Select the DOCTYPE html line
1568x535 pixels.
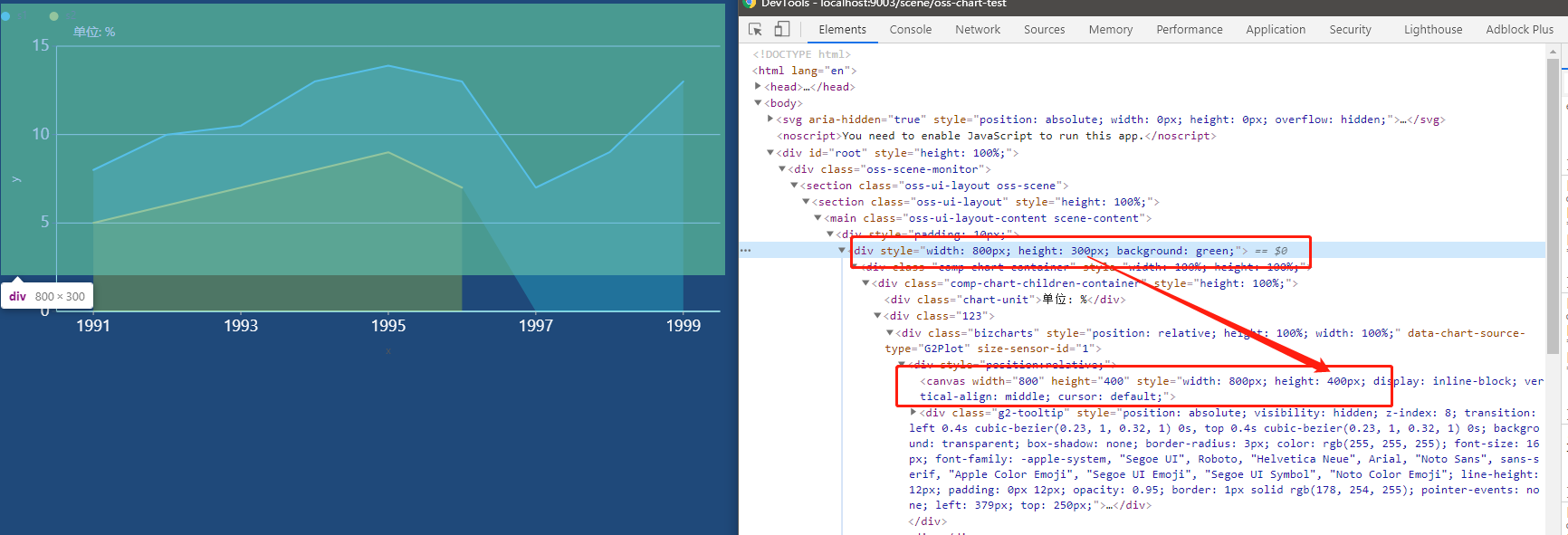click(x=802, y=54)
